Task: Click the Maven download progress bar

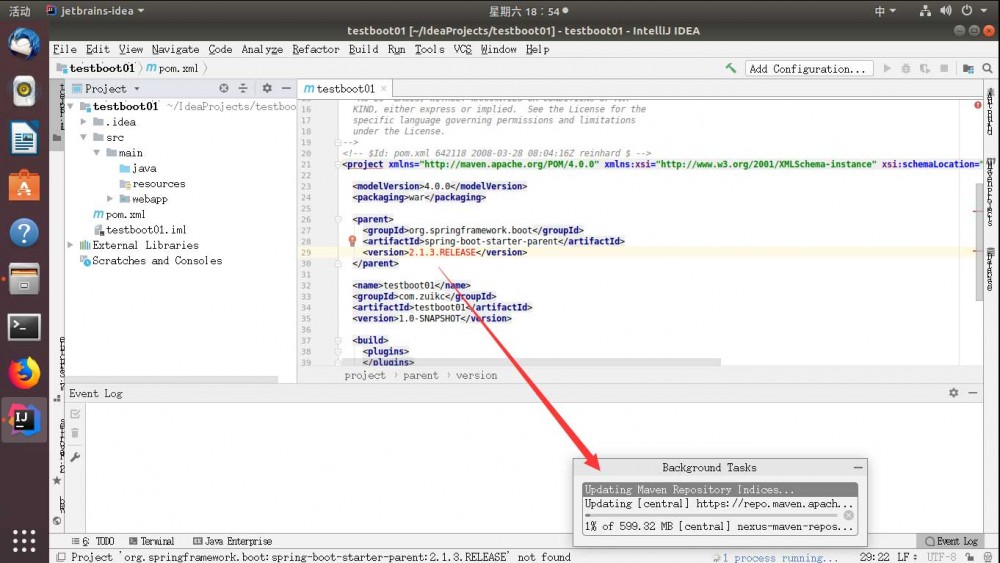Action: pos(712,516)
